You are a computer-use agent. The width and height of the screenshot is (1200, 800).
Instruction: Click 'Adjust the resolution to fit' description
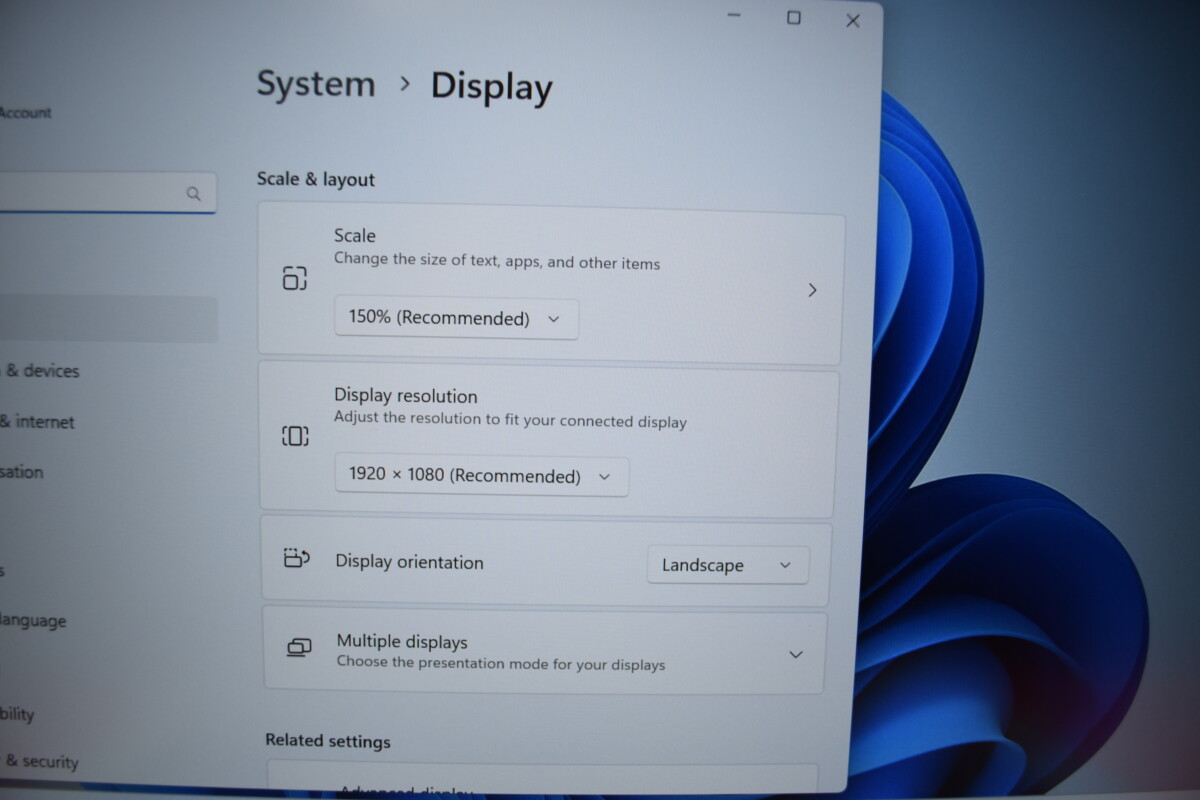point(510,421)
